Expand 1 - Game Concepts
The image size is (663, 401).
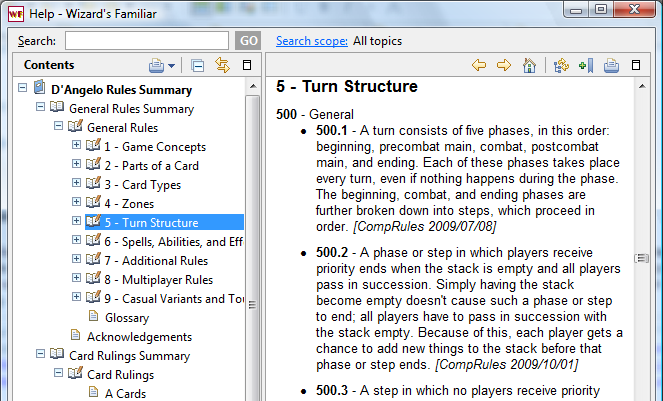(76, 145)
